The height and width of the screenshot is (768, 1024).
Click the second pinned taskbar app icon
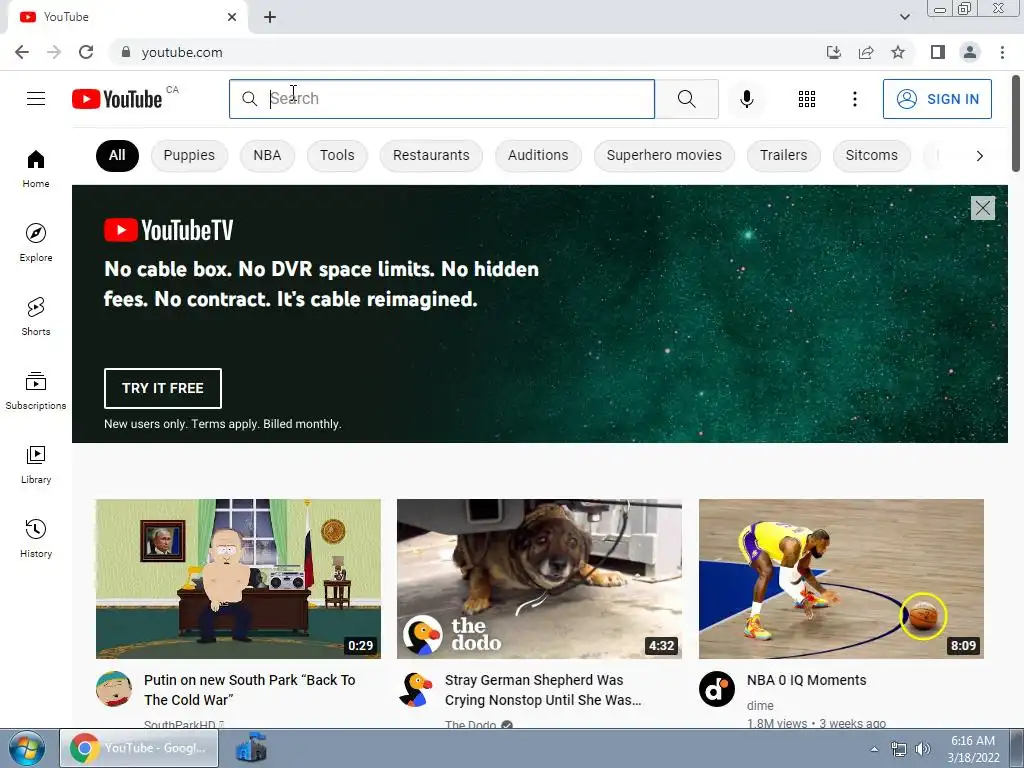pos(251,748)
